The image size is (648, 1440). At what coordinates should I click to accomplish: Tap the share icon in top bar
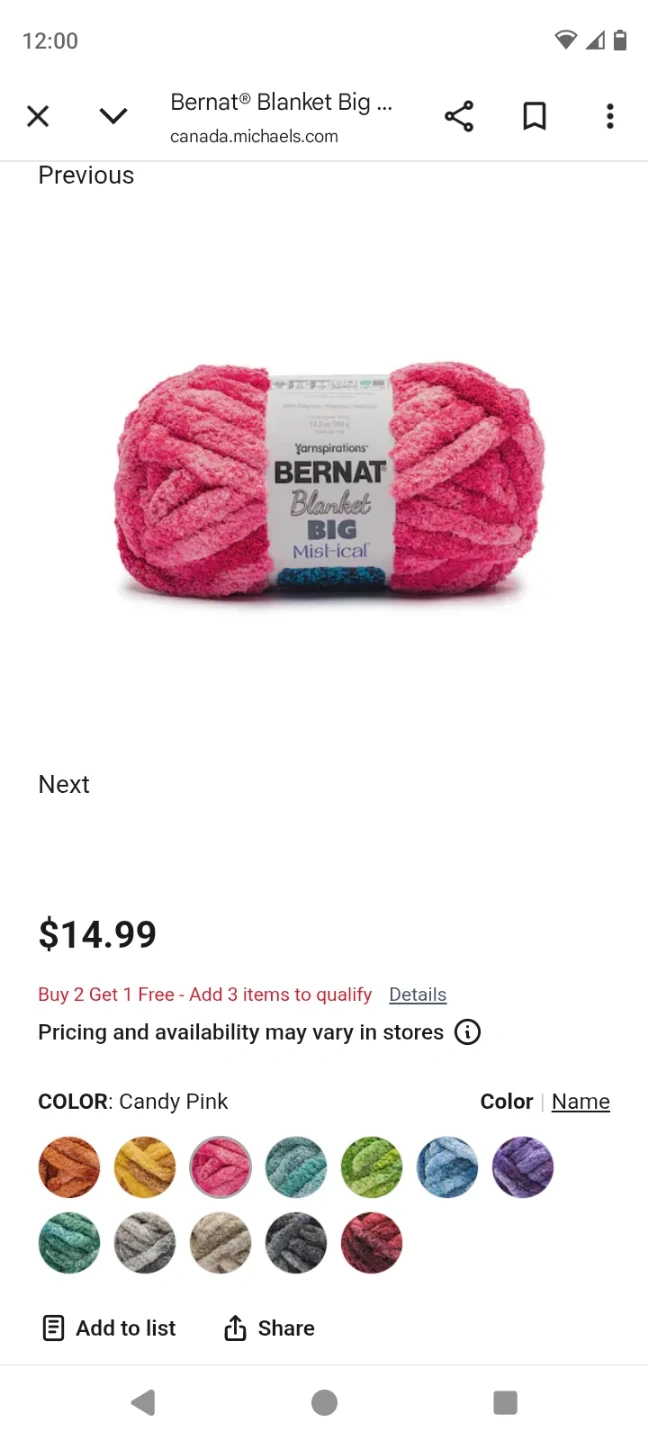(459, 117)
